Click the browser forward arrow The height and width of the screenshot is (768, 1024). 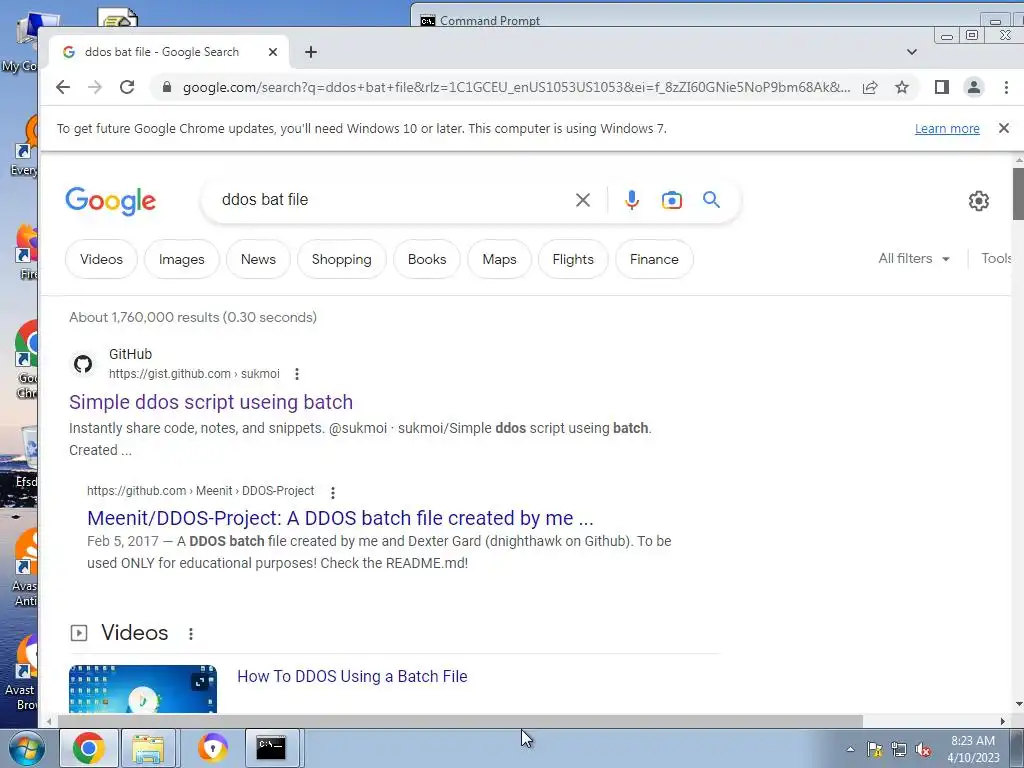tap(95, 87)
